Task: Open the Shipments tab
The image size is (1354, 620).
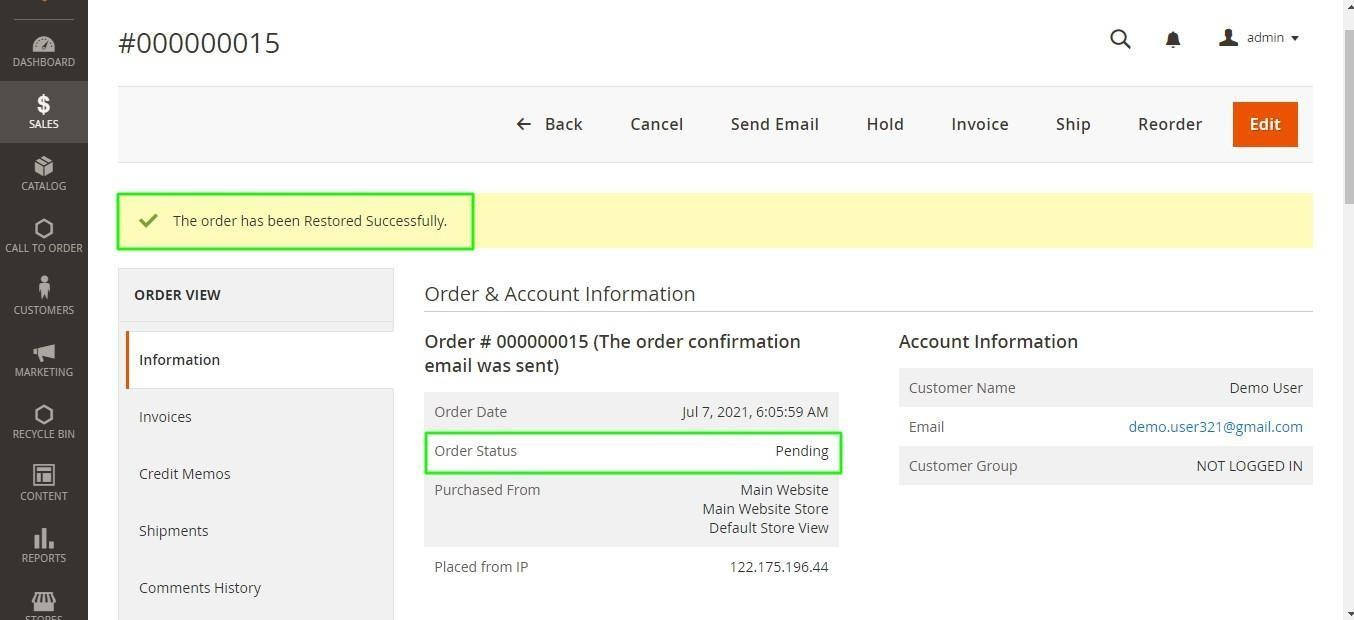Action: point(173,531)
